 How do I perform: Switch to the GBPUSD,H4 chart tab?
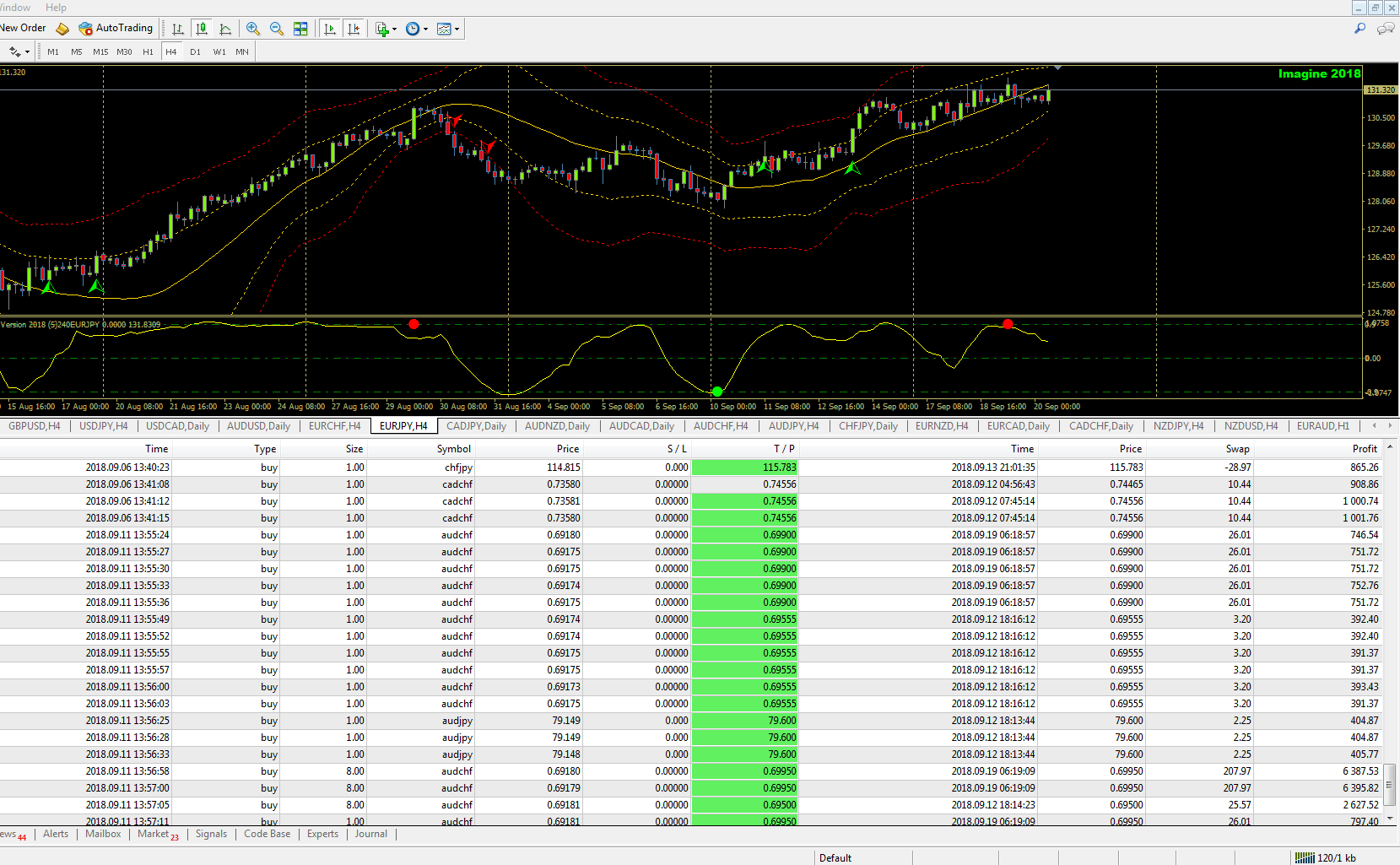pyautogui.click(x=35, y=426)
